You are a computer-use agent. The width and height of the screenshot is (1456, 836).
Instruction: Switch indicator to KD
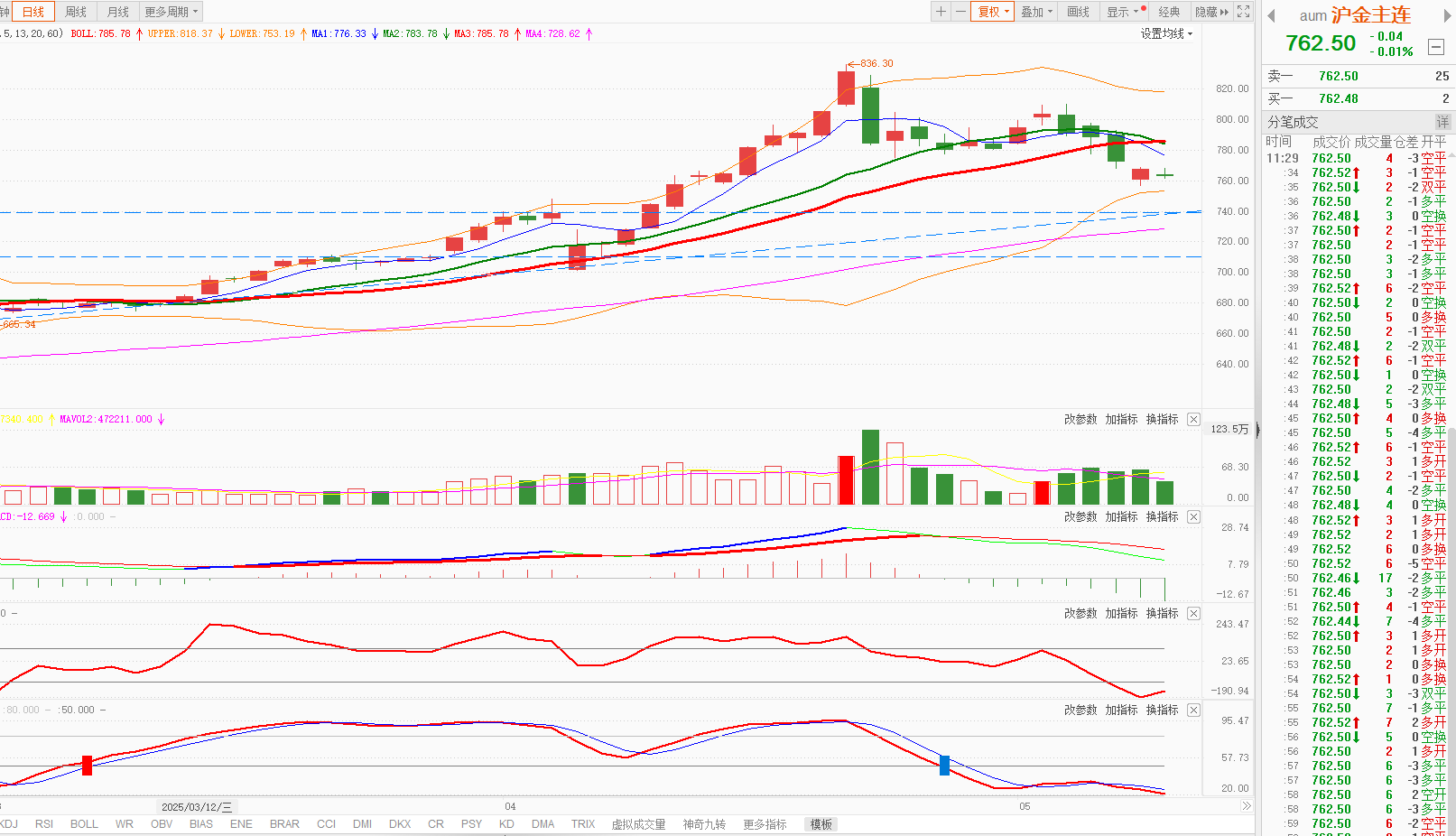[506, 824]
